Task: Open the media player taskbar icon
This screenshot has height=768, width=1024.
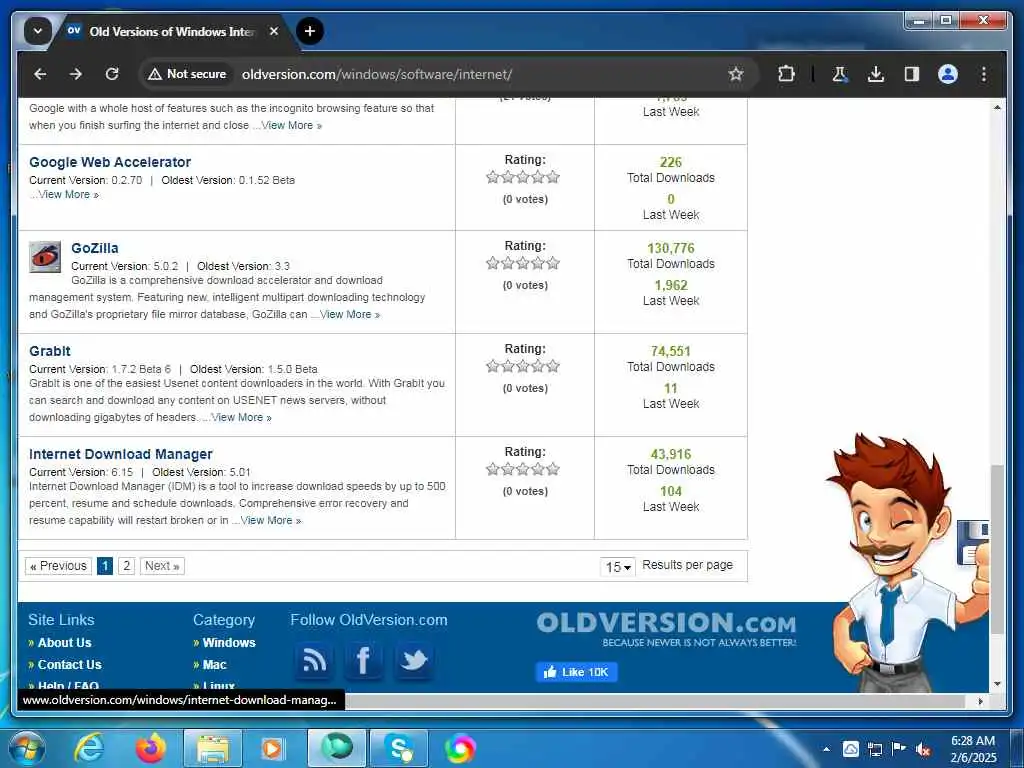Action: pos(272,748)
